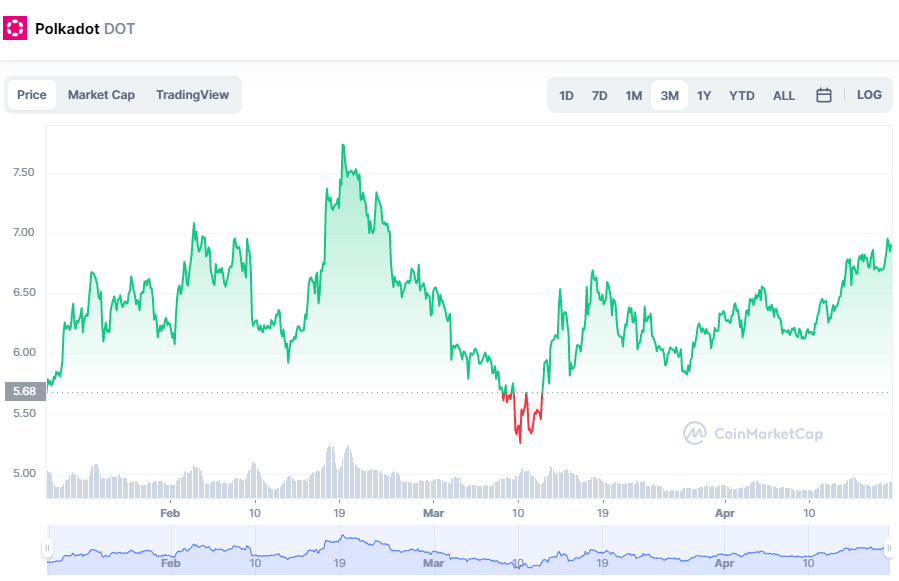
Task: Click the Polkadot logo icon
Action: pos(15,28)
